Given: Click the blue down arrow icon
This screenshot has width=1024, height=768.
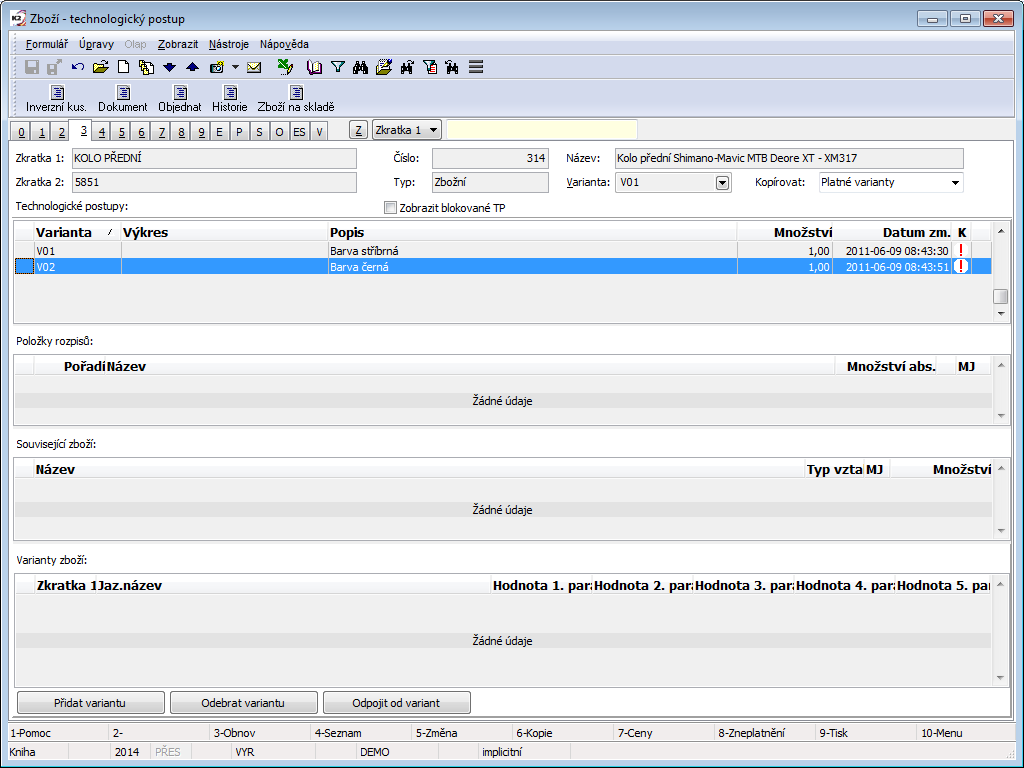Looking at the screenshot, I should coord(169,67).
